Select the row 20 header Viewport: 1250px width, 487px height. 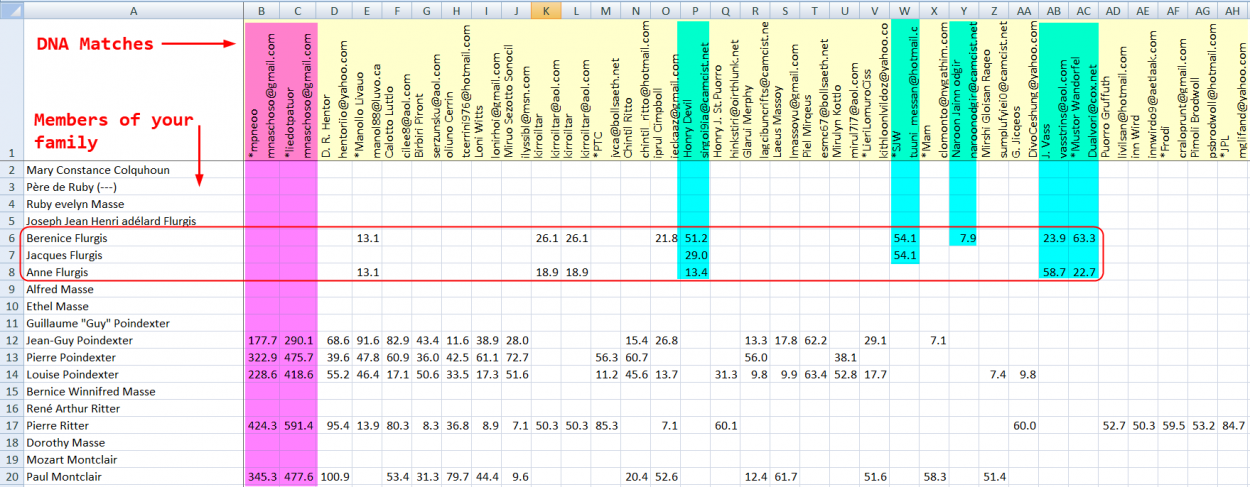(12, 477)
